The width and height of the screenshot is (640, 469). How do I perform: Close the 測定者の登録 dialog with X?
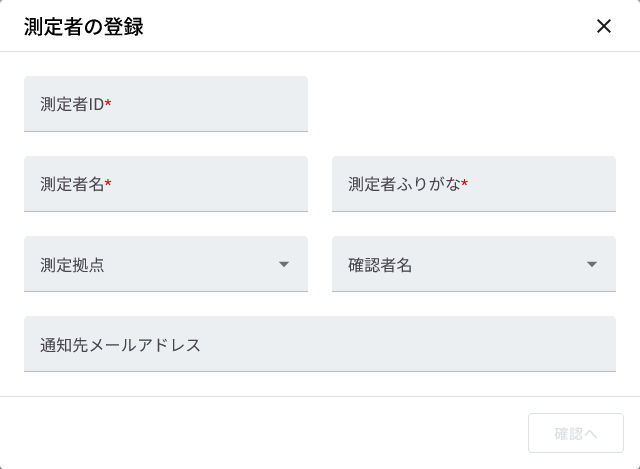(x=604, y=27)
